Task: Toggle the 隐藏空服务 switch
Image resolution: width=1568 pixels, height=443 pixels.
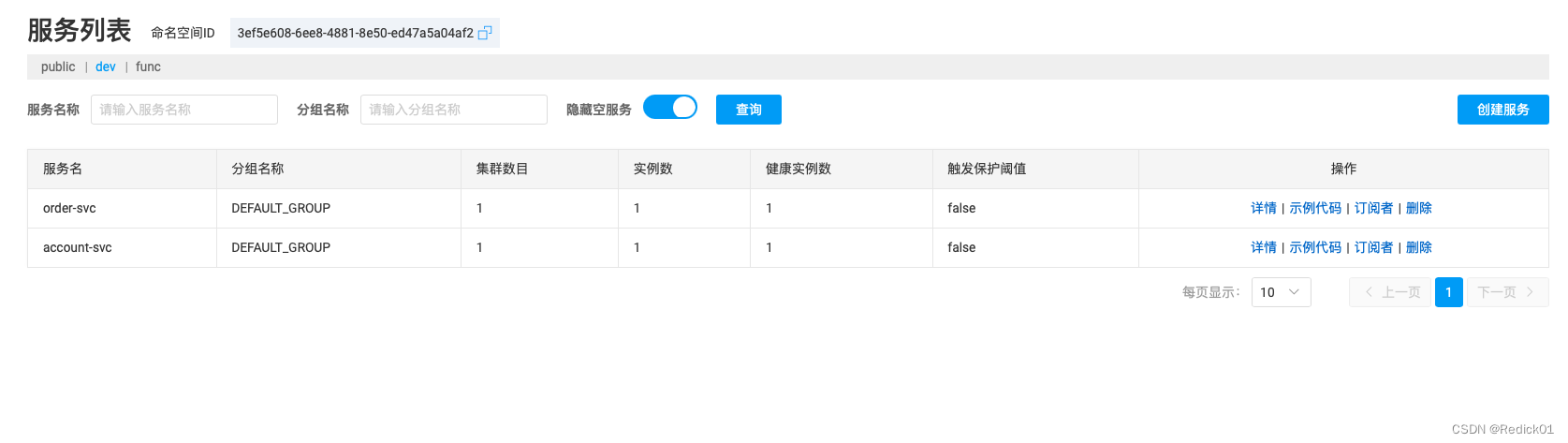Action: pos(670,108)
